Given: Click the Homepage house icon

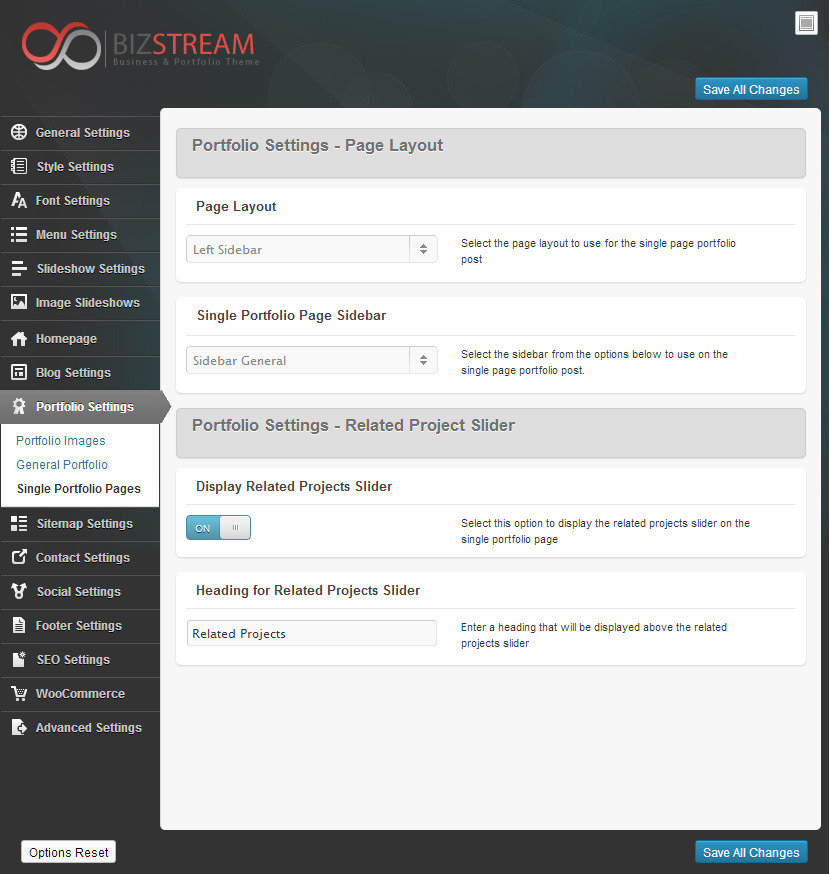Looking at the screenshot, I should tap(19, 339).
